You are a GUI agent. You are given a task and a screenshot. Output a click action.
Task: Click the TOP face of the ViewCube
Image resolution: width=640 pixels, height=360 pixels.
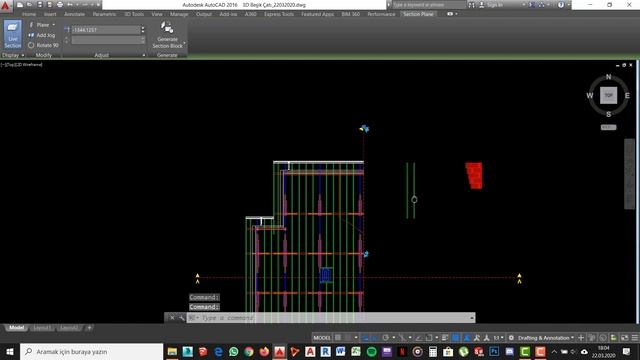coord(608,96)
